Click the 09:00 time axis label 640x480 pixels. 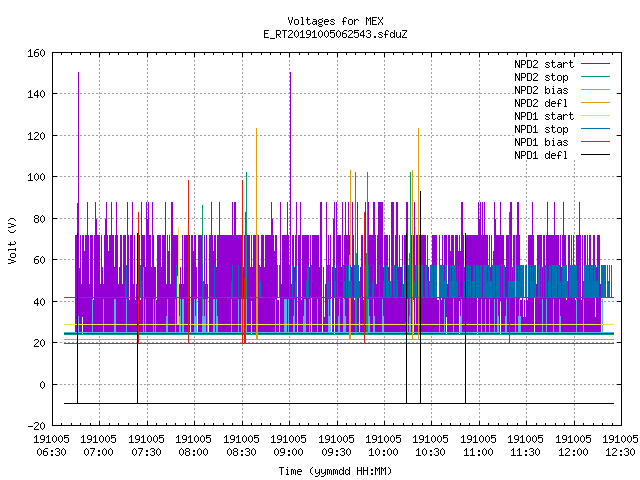coord(289,452)
